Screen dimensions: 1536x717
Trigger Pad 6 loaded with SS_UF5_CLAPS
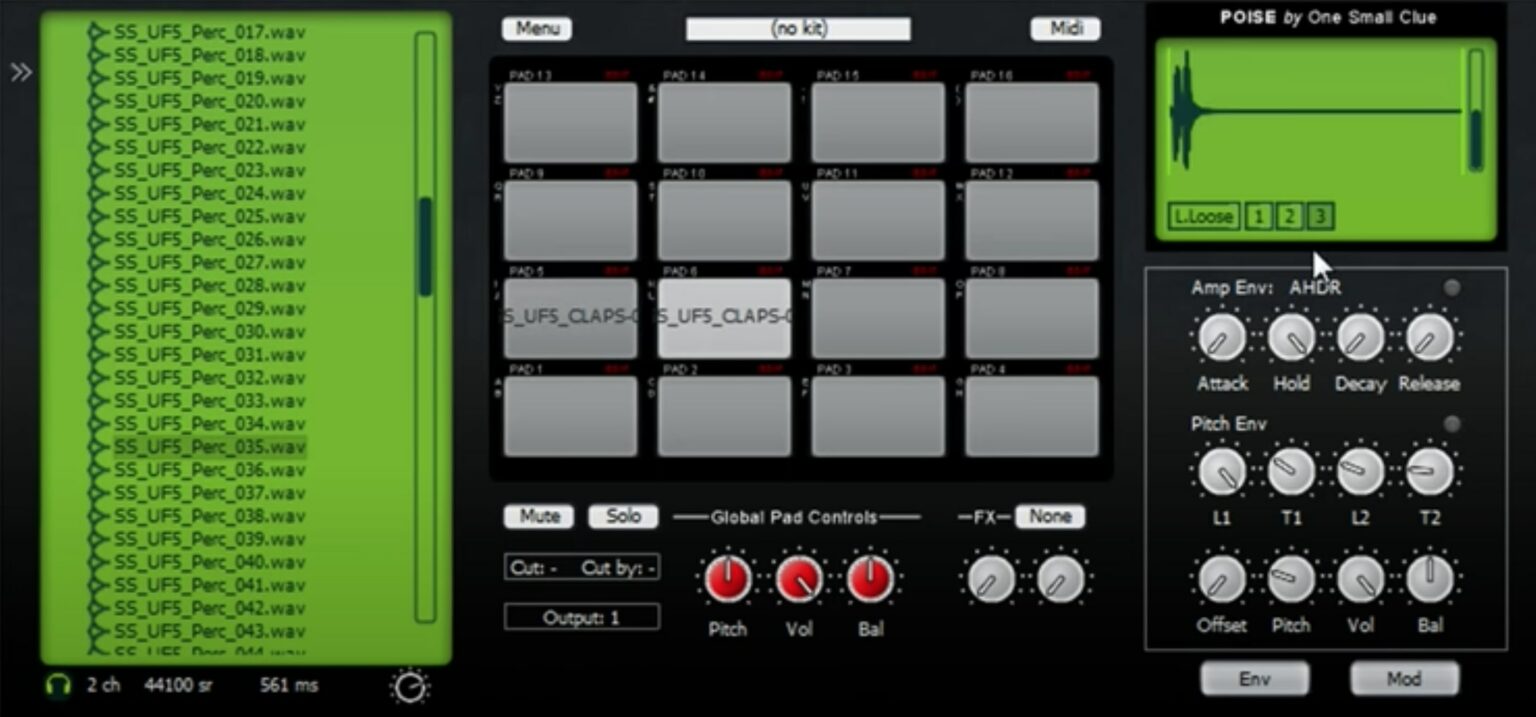pyautogui.click(x=723, y=318)
